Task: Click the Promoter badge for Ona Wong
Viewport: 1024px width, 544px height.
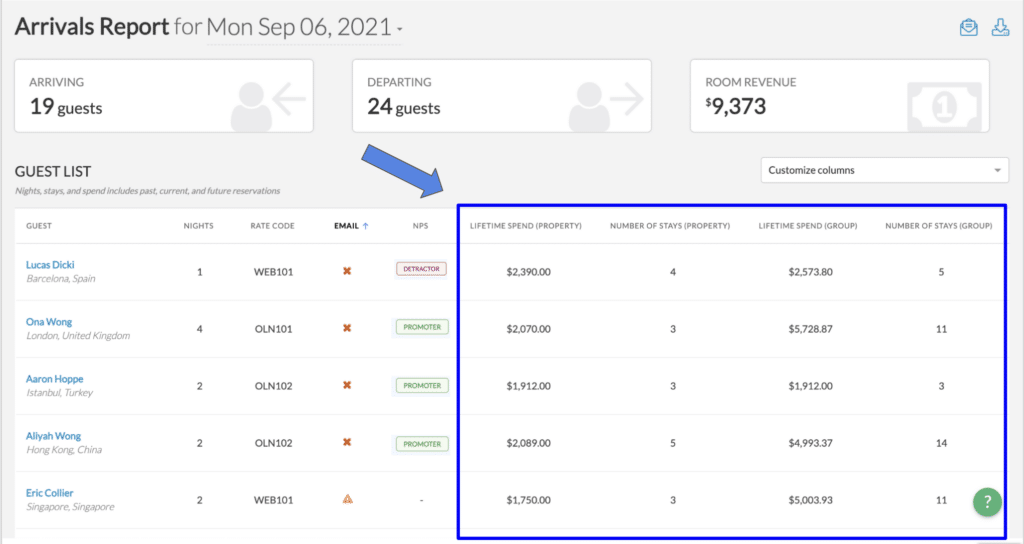Action: pyautogui.click(x=421, y=327)
